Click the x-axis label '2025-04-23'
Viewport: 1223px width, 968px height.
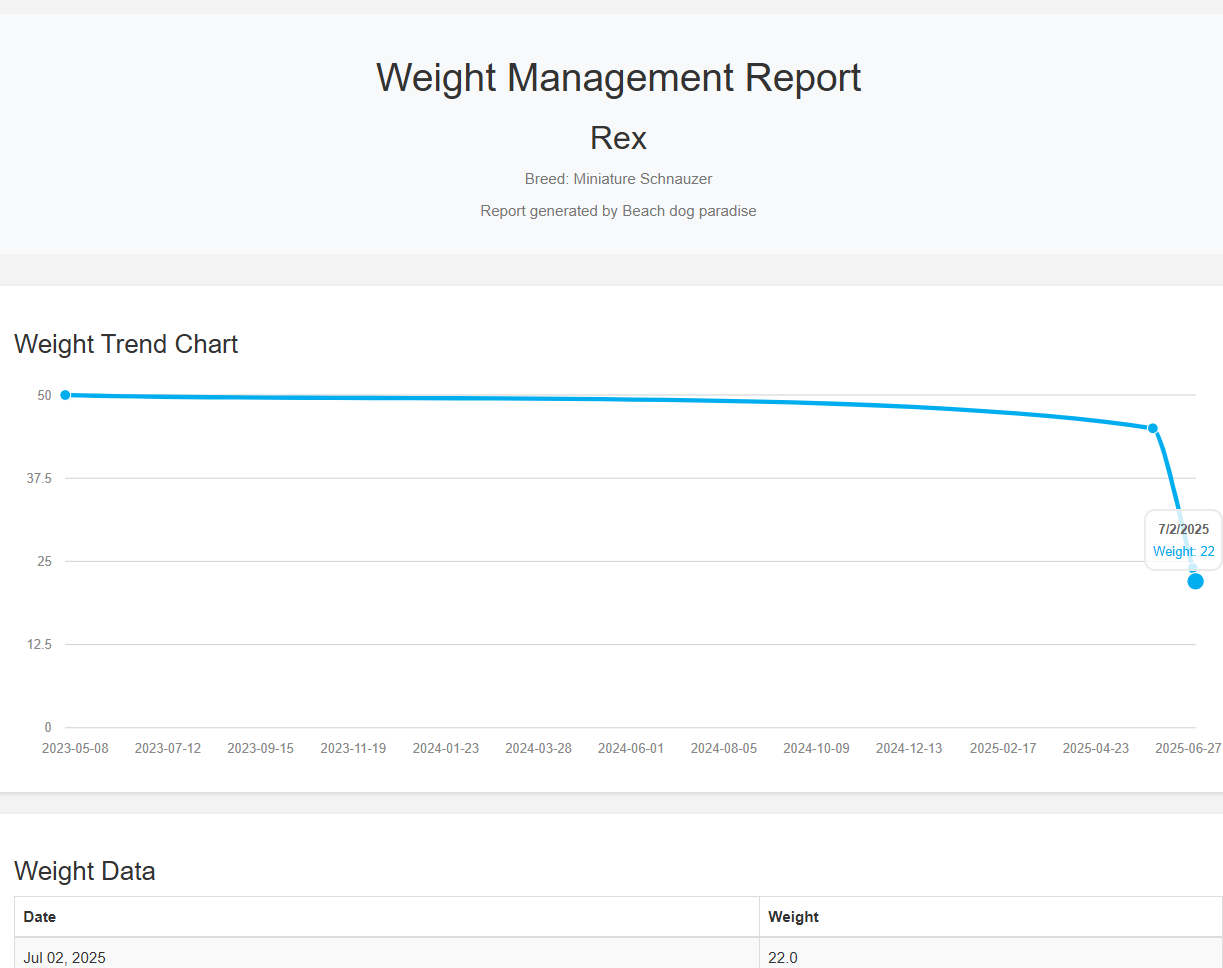[x=1096, y=748]
